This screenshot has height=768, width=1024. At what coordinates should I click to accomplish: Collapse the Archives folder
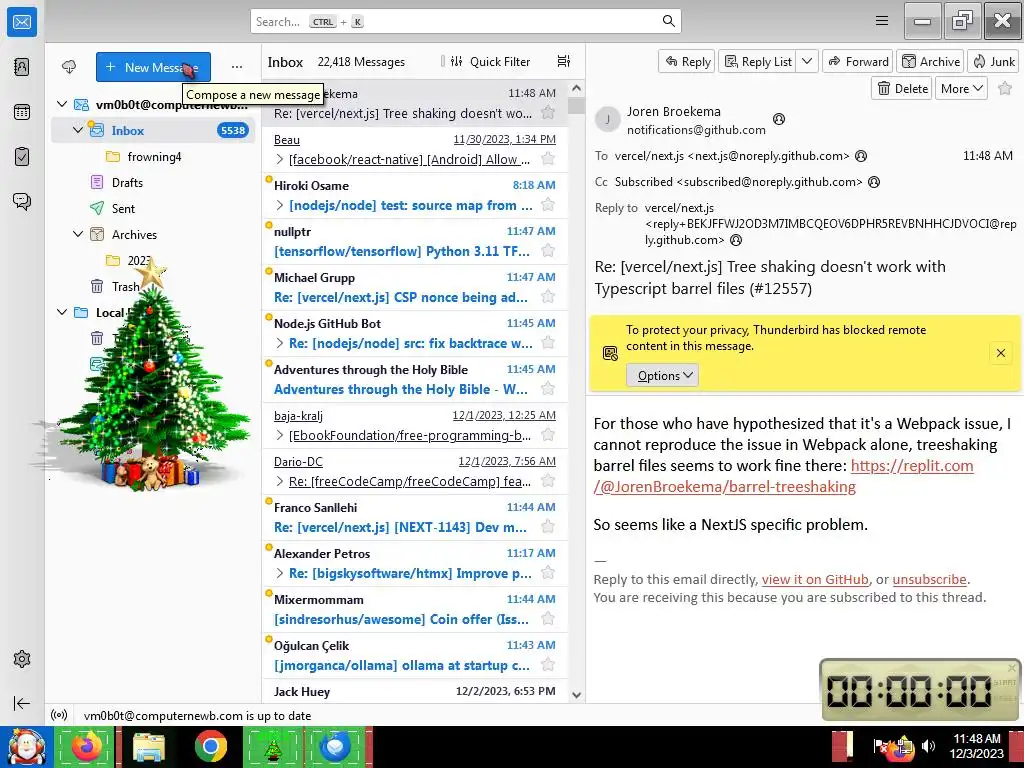tap(78, 234)
